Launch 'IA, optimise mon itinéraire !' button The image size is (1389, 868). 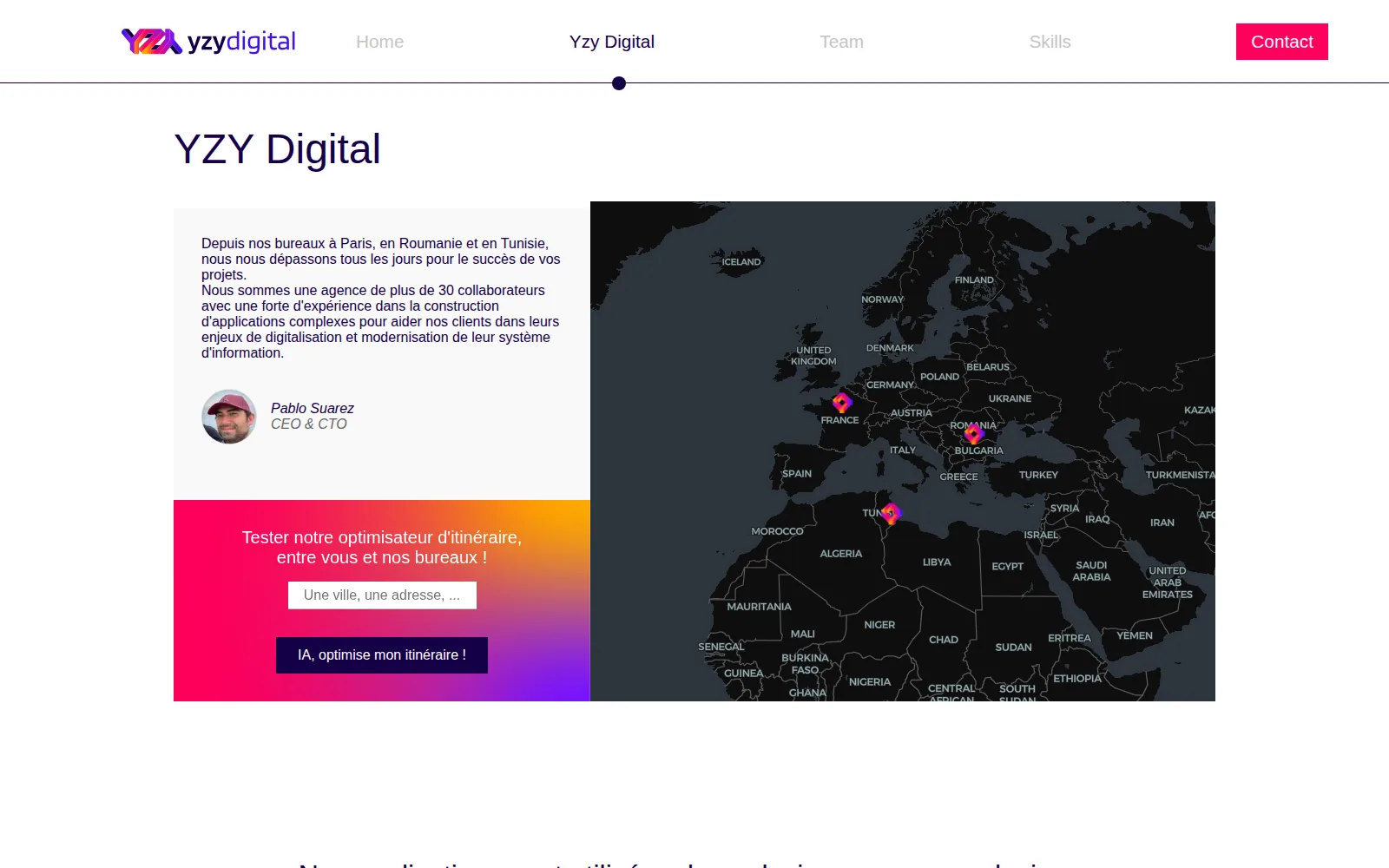tap(382, 655)
